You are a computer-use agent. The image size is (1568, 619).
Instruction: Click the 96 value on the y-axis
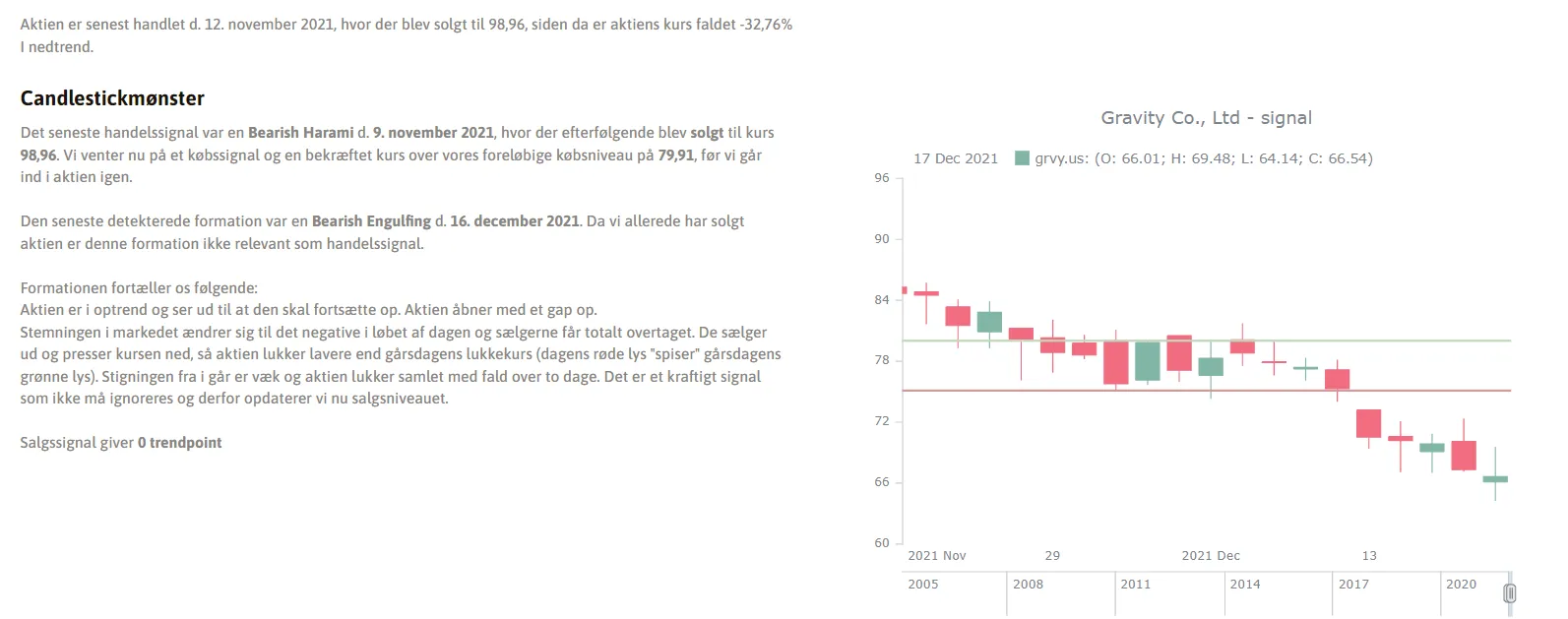tap(882, 178)
